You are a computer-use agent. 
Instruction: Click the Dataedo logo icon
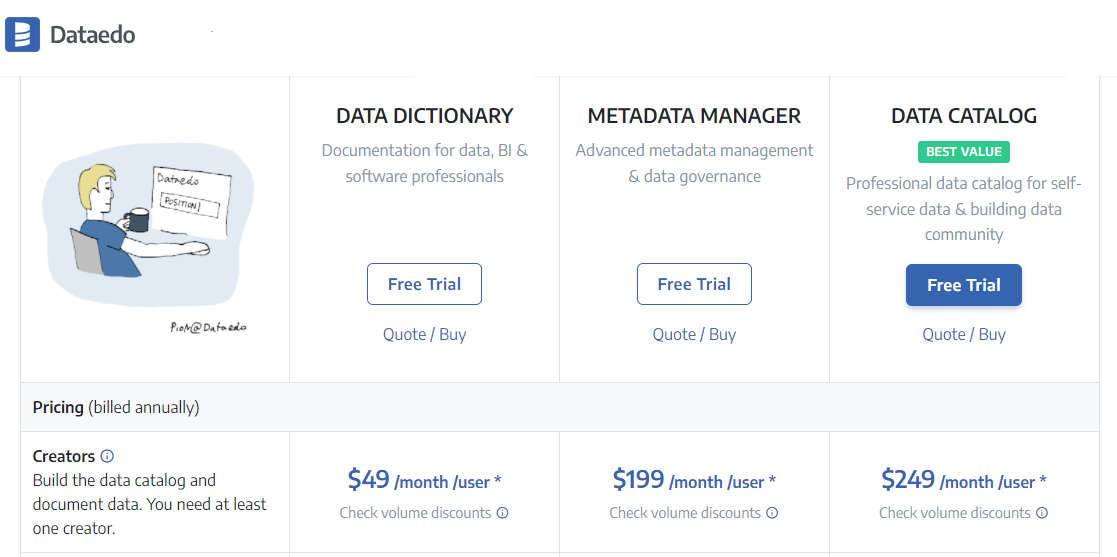coord(22,34)
